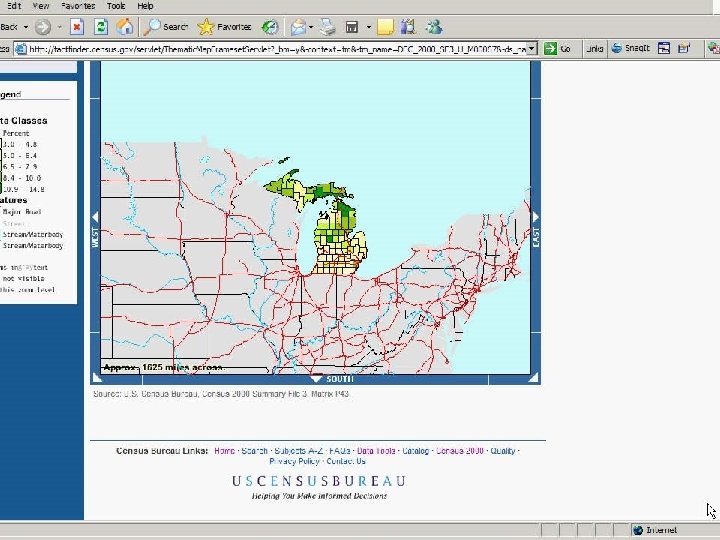Image resolution: width=720 pixels, height=540 pixels.
Task: Click the Mail envelope icon
Action: point(298,27)
